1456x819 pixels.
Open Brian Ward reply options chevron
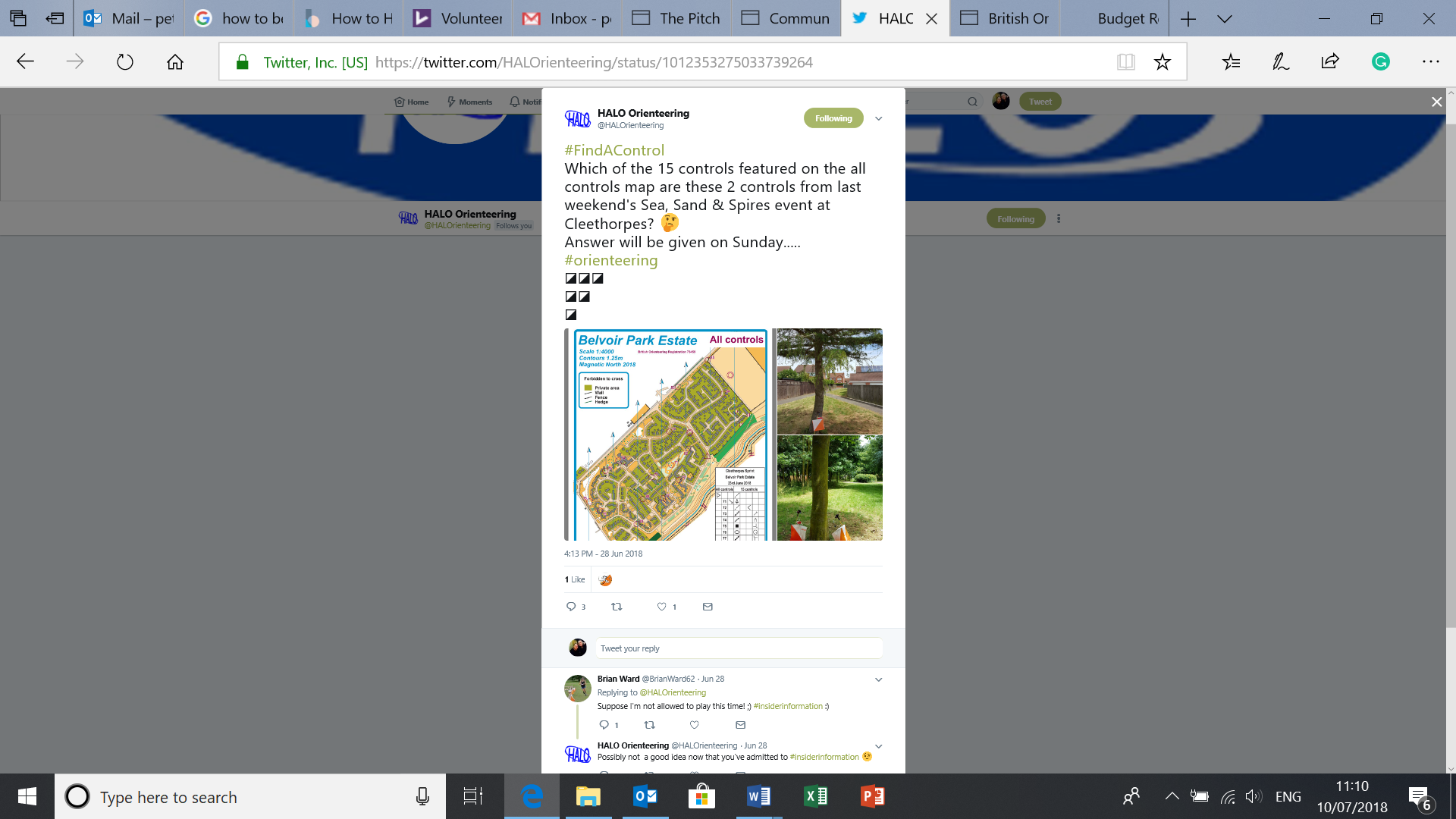click(x=878, y=679)
